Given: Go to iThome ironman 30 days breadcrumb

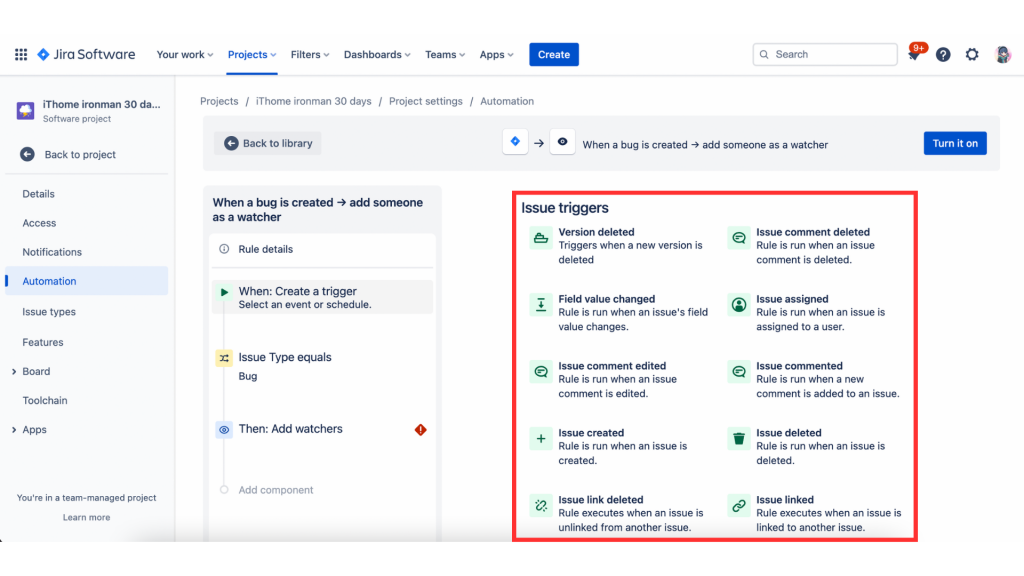Looking at the screenshot, I should click(313, 101).
